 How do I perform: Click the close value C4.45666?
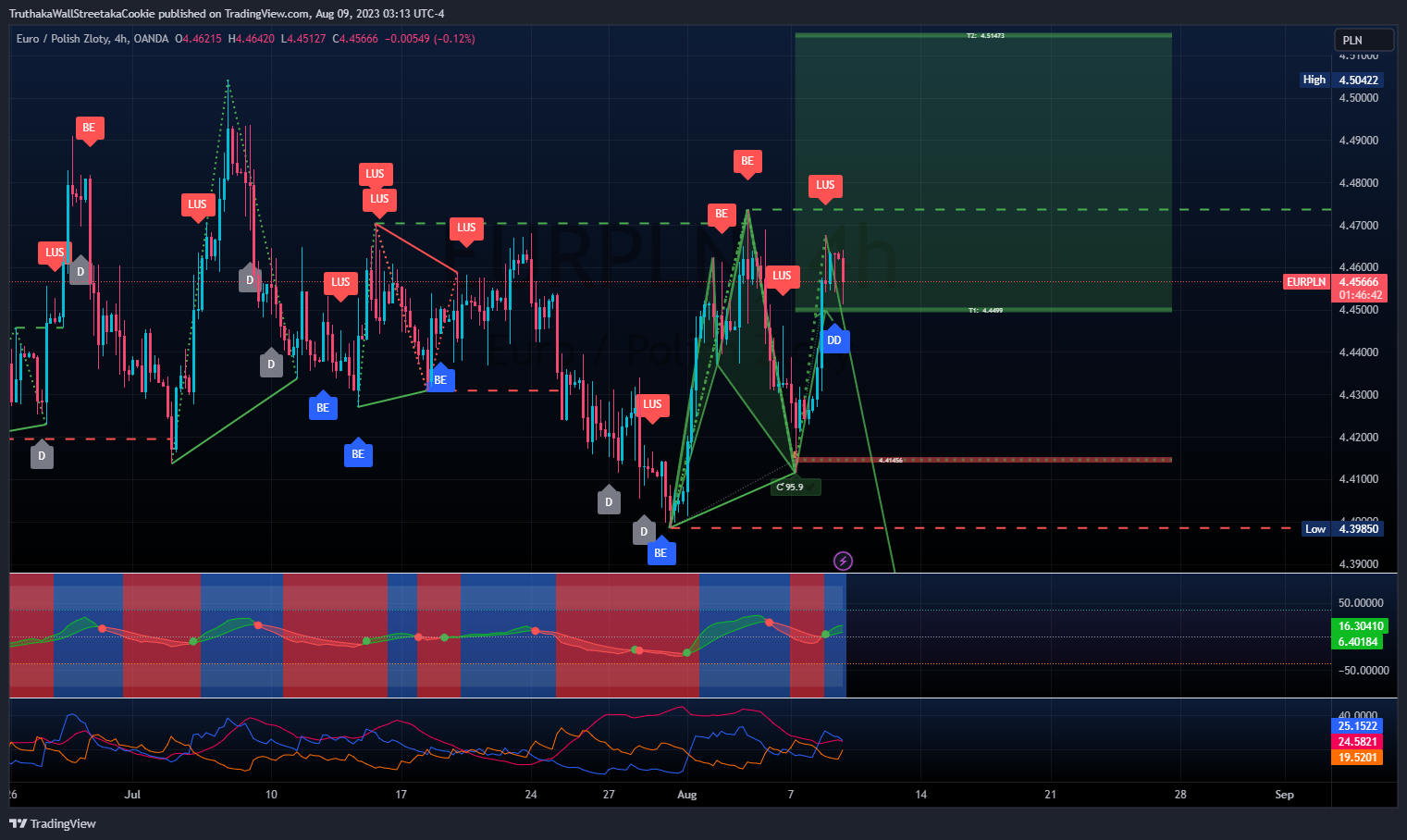tap(355, 39)
